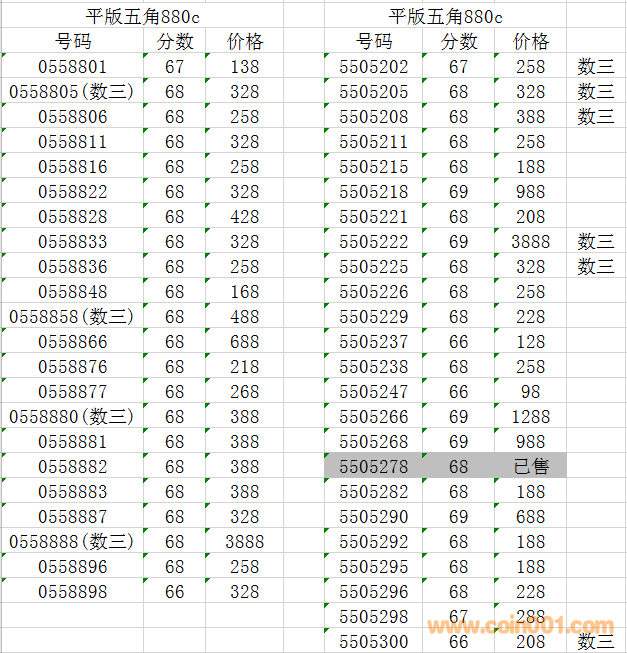
Task: Select the left "平版五角880c" title cell
Action: tap(143, 16)
